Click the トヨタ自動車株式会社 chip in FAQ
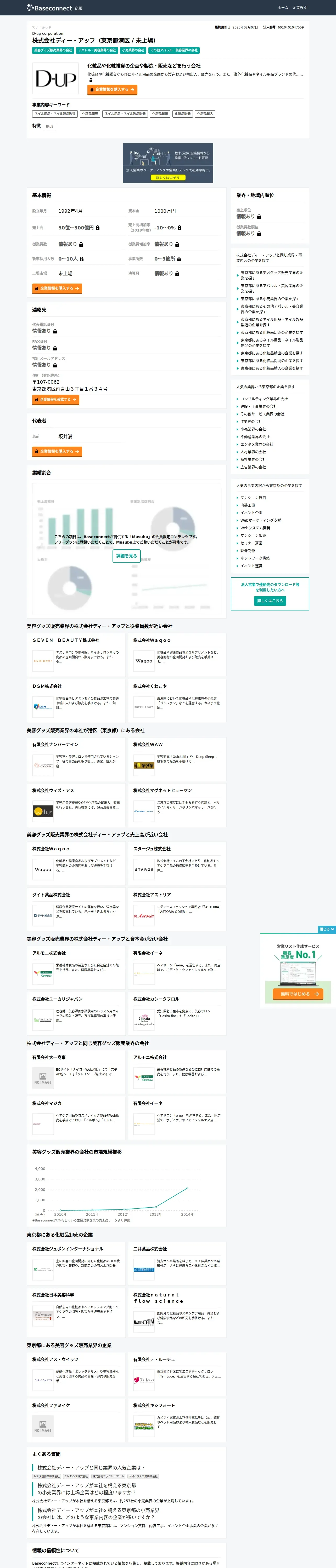 point(47,1476)
